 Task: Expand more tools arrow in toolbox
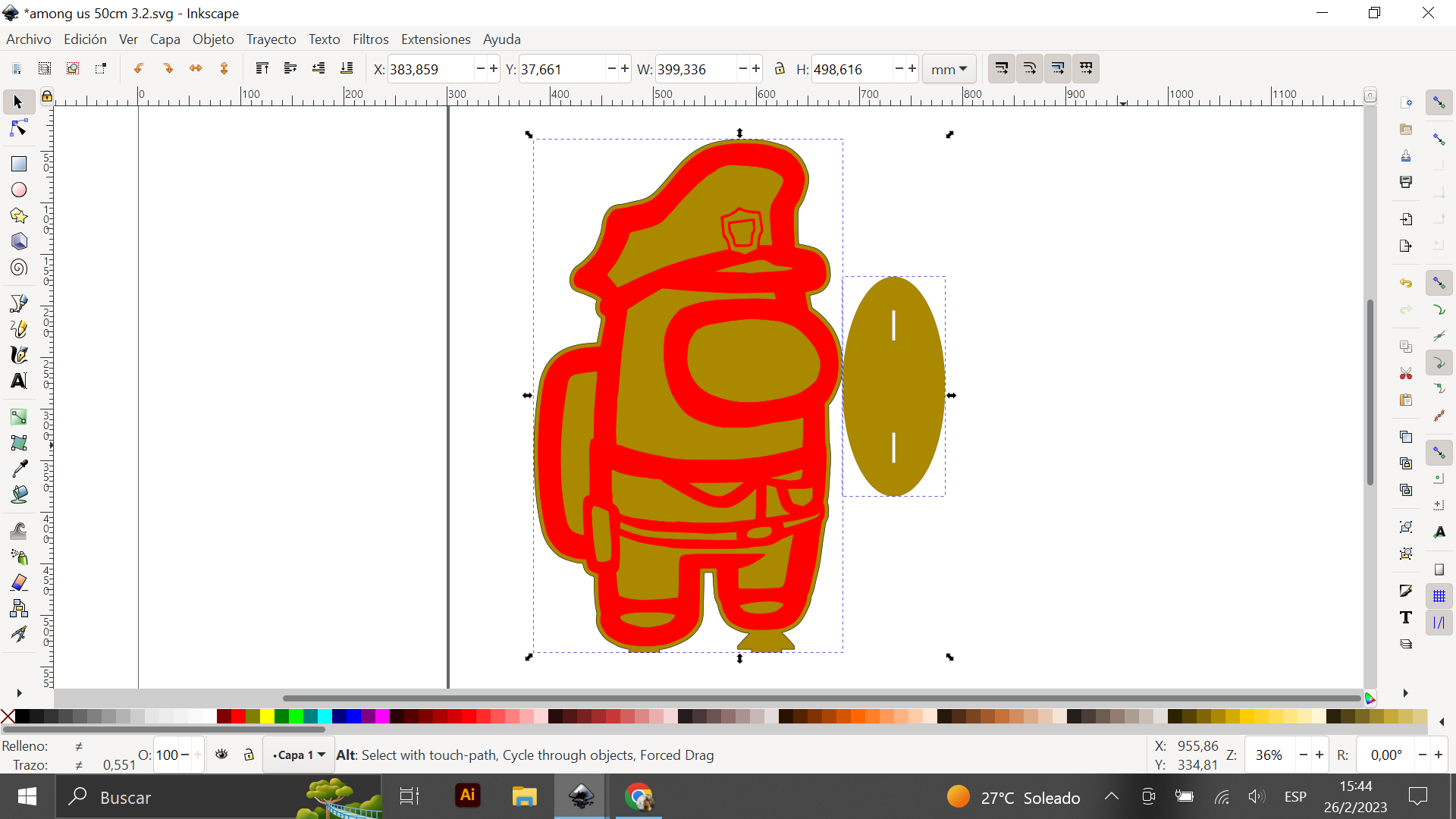coord(19,693)
